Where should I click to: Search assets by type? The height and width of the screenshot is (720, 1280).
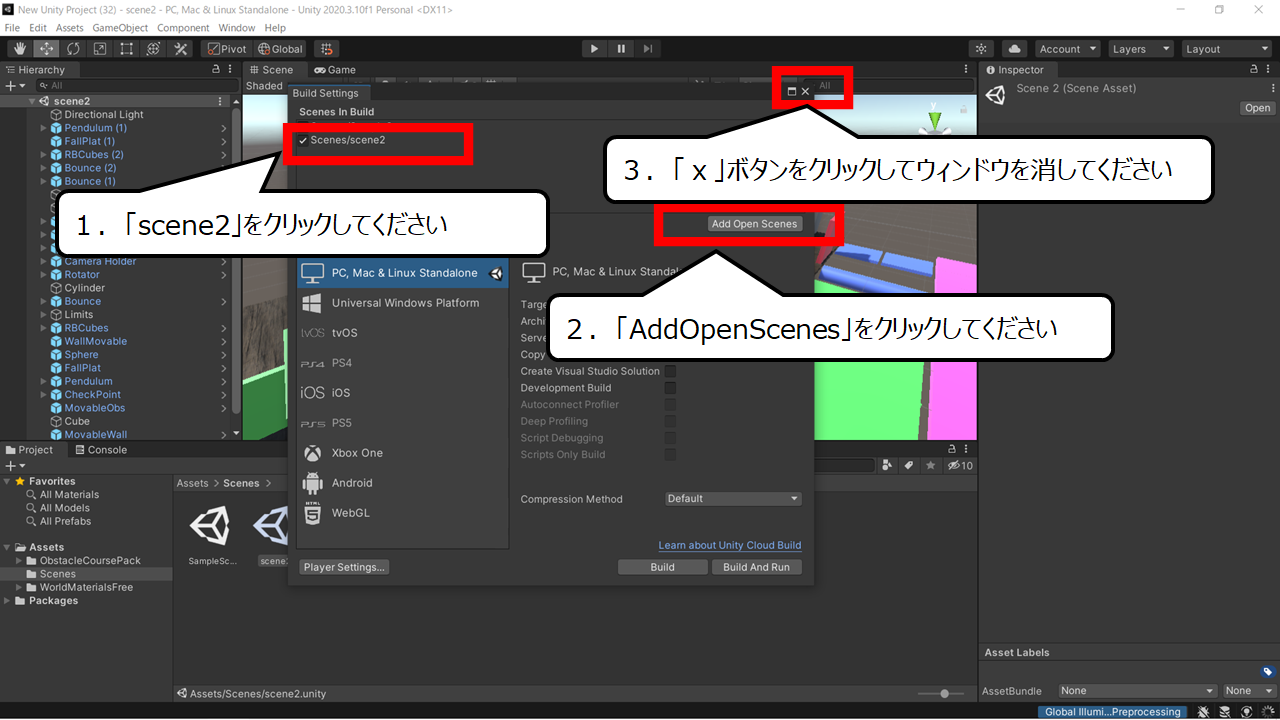(887, 466)
